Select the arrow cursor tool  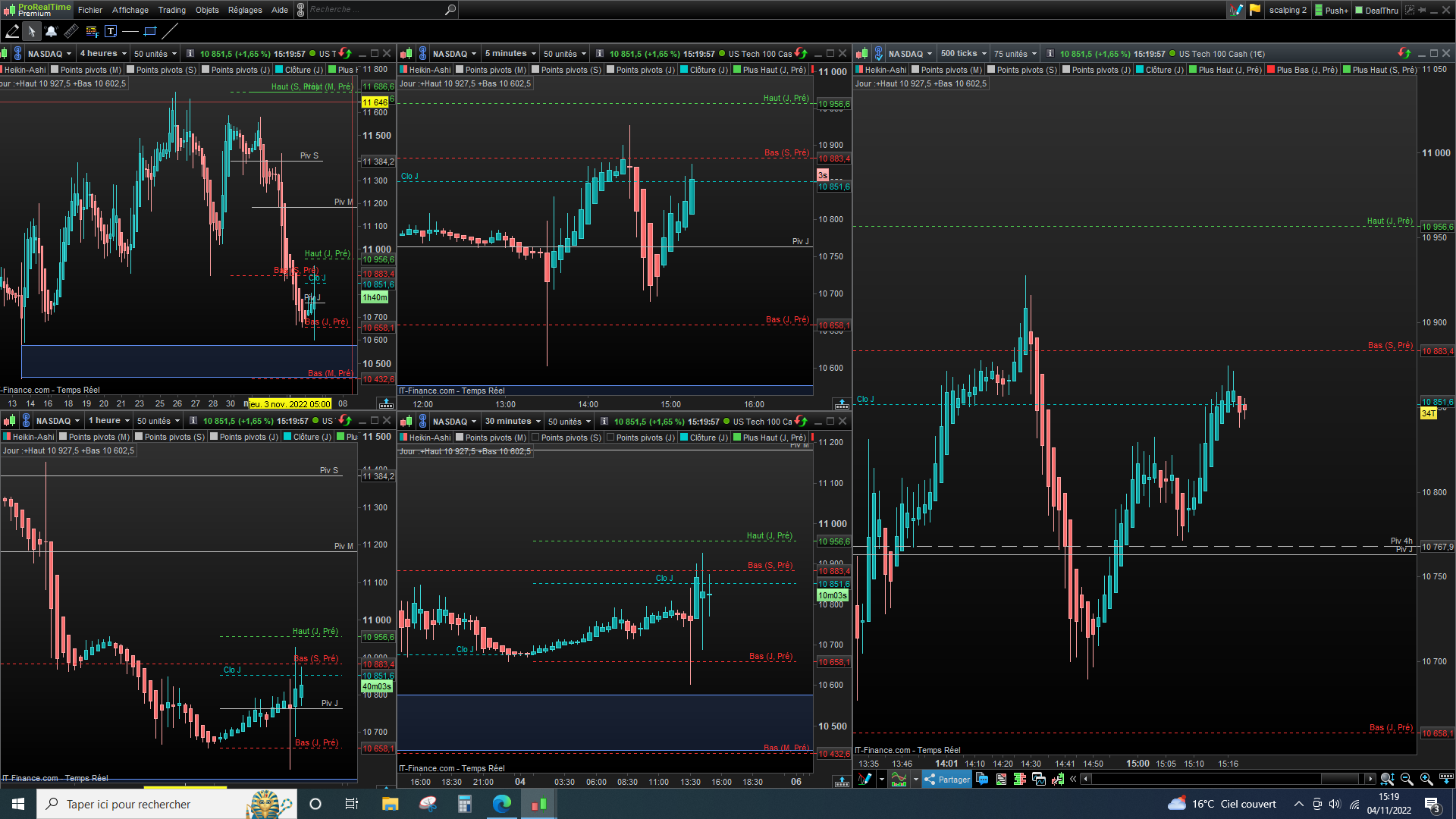[x=32, y=31]
